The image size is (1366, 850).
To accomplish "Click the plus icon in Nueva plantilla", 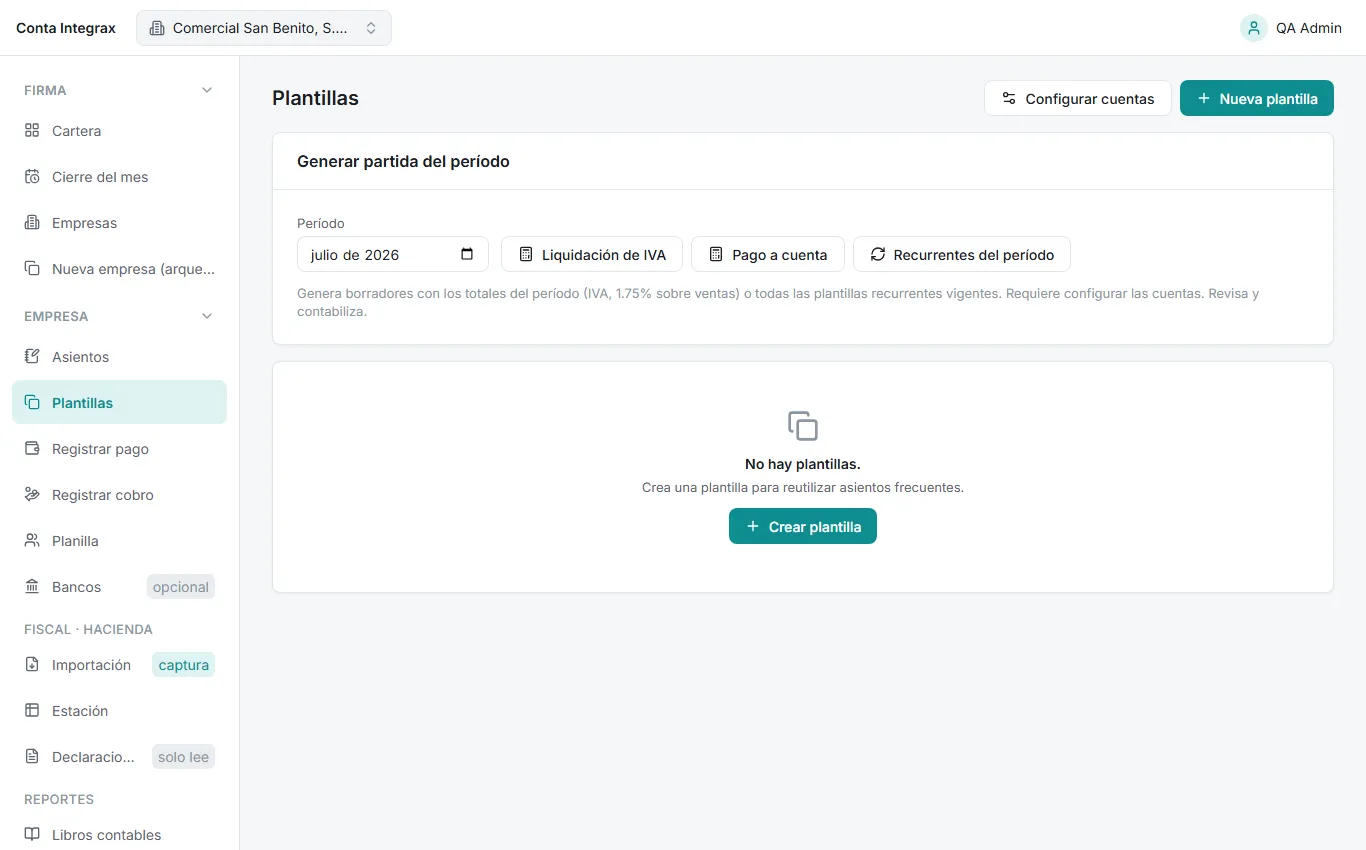I will click(1204, 98).
